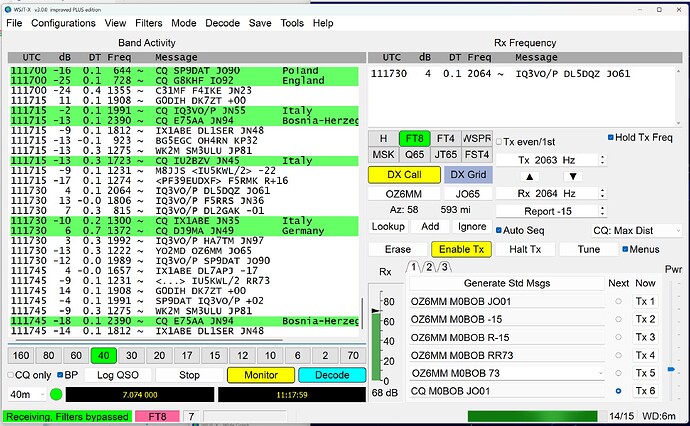
Task: Select the WSPR mode button
Action: pyautogui.click(x=477, y=139)
